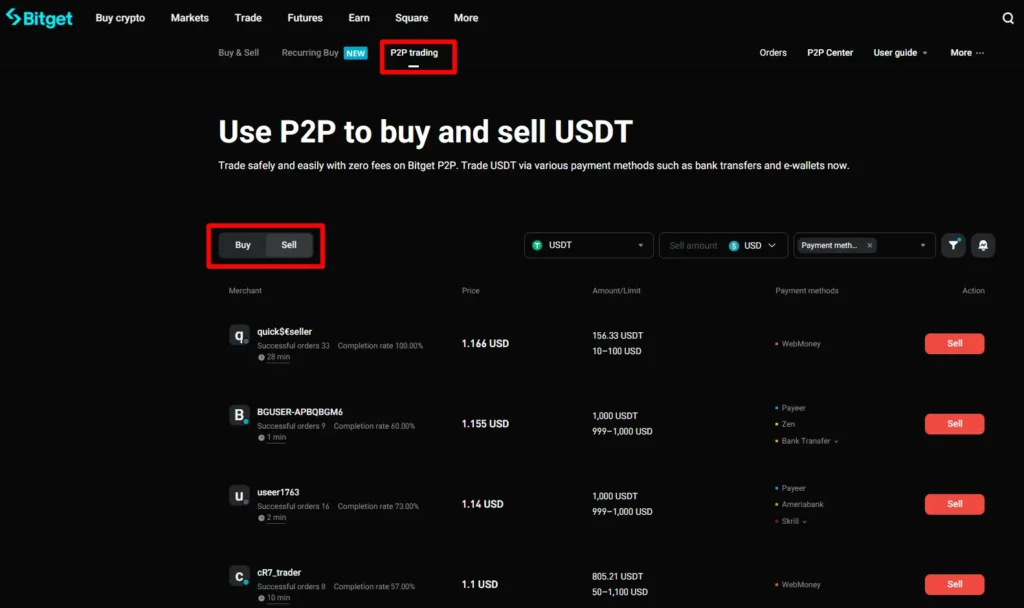Select the Sell toggle option
This screenshot has height=608, width=1024.
(x=289, y=245)
